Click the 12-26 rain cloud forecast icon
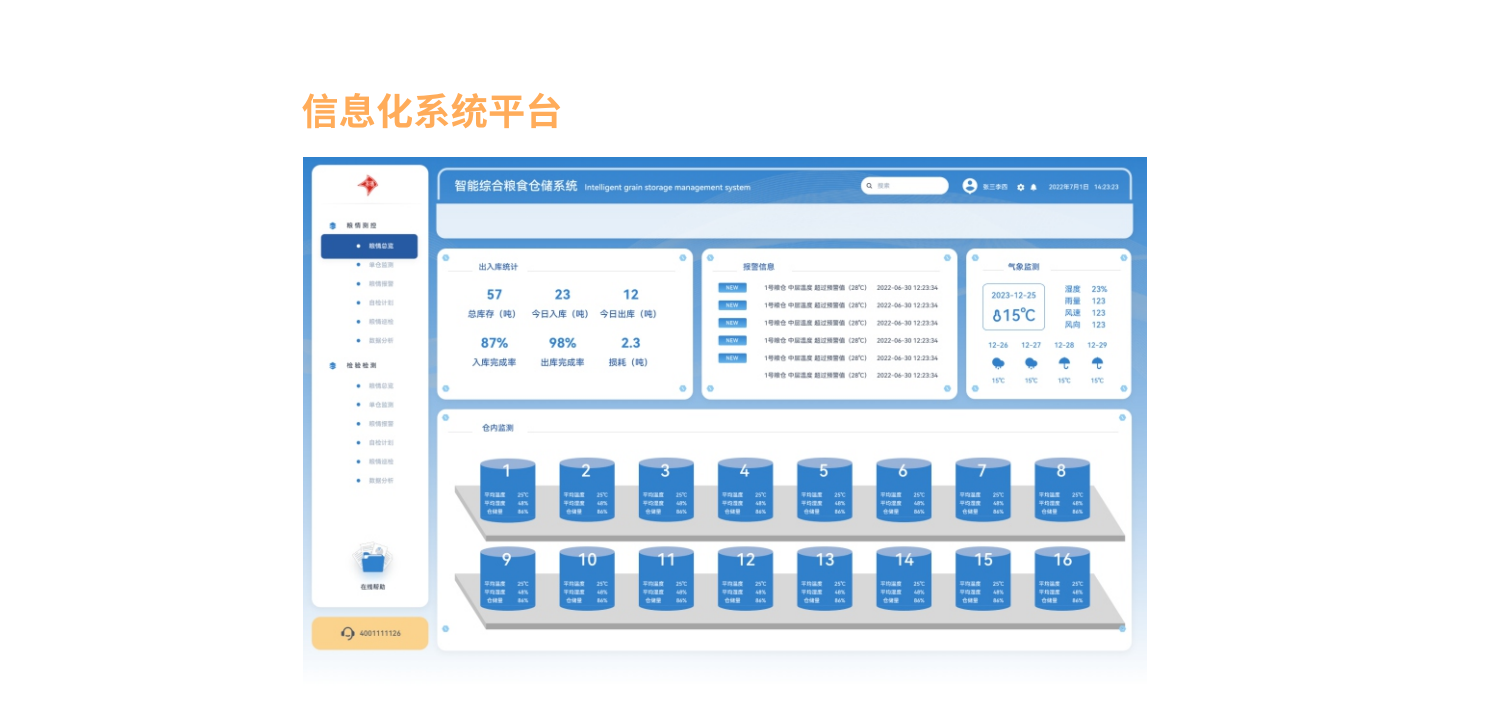Screen dimensions: 1503x724 tap(998, 364)
